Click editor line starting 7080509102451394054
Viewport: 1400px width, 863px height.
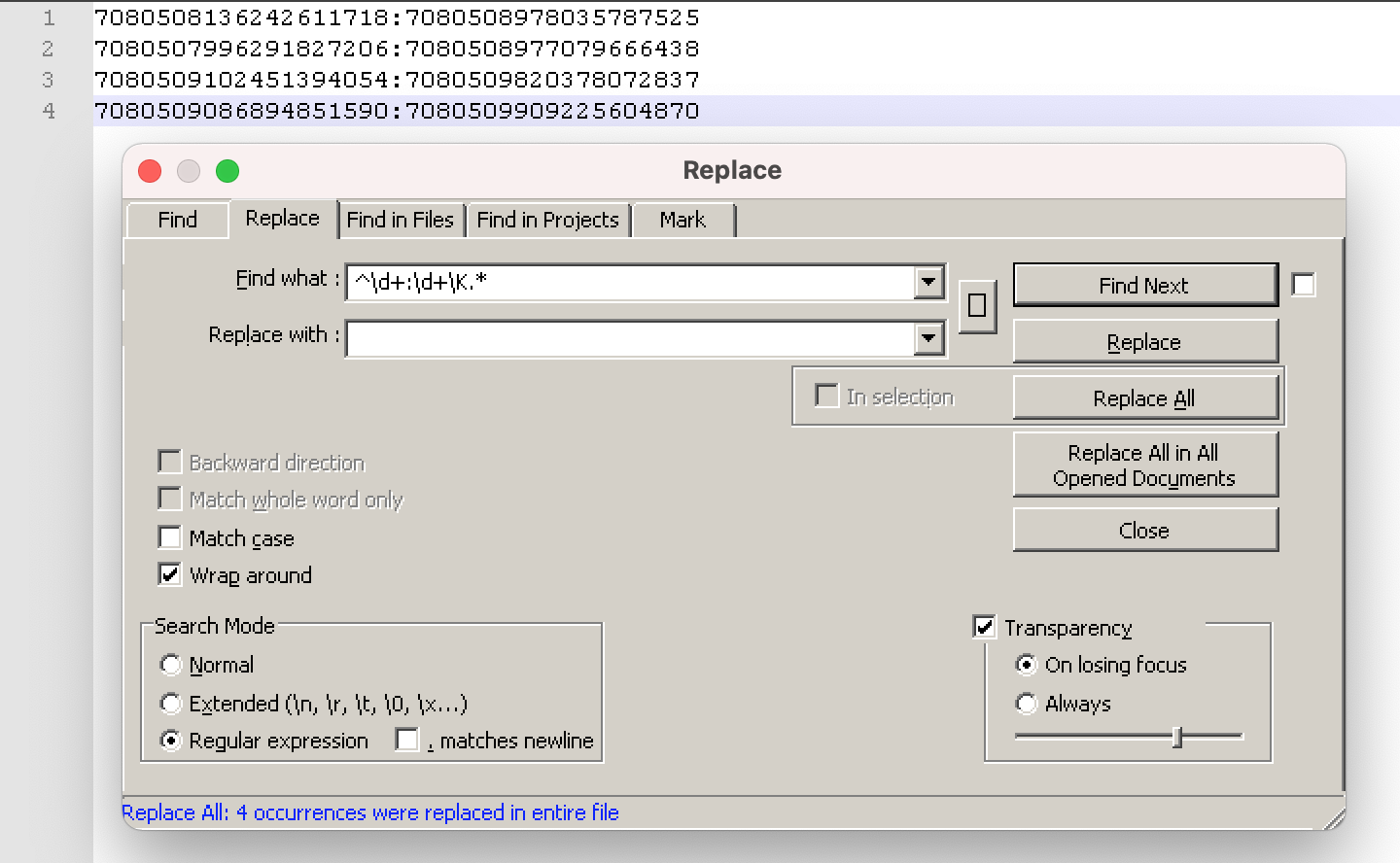[397, 80]
